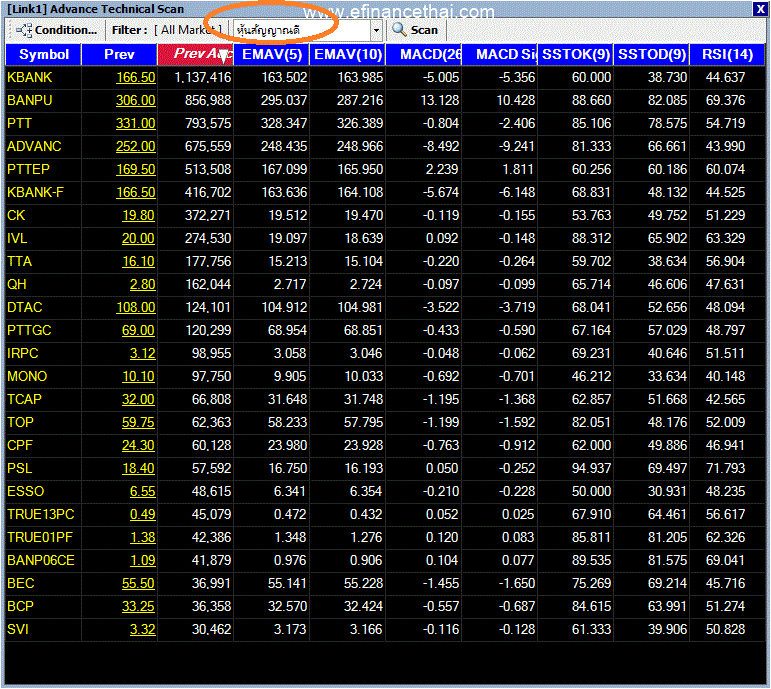771x689 pixels.
Task: Open TOP price link 59.75
Action: (x=139, y=422)
